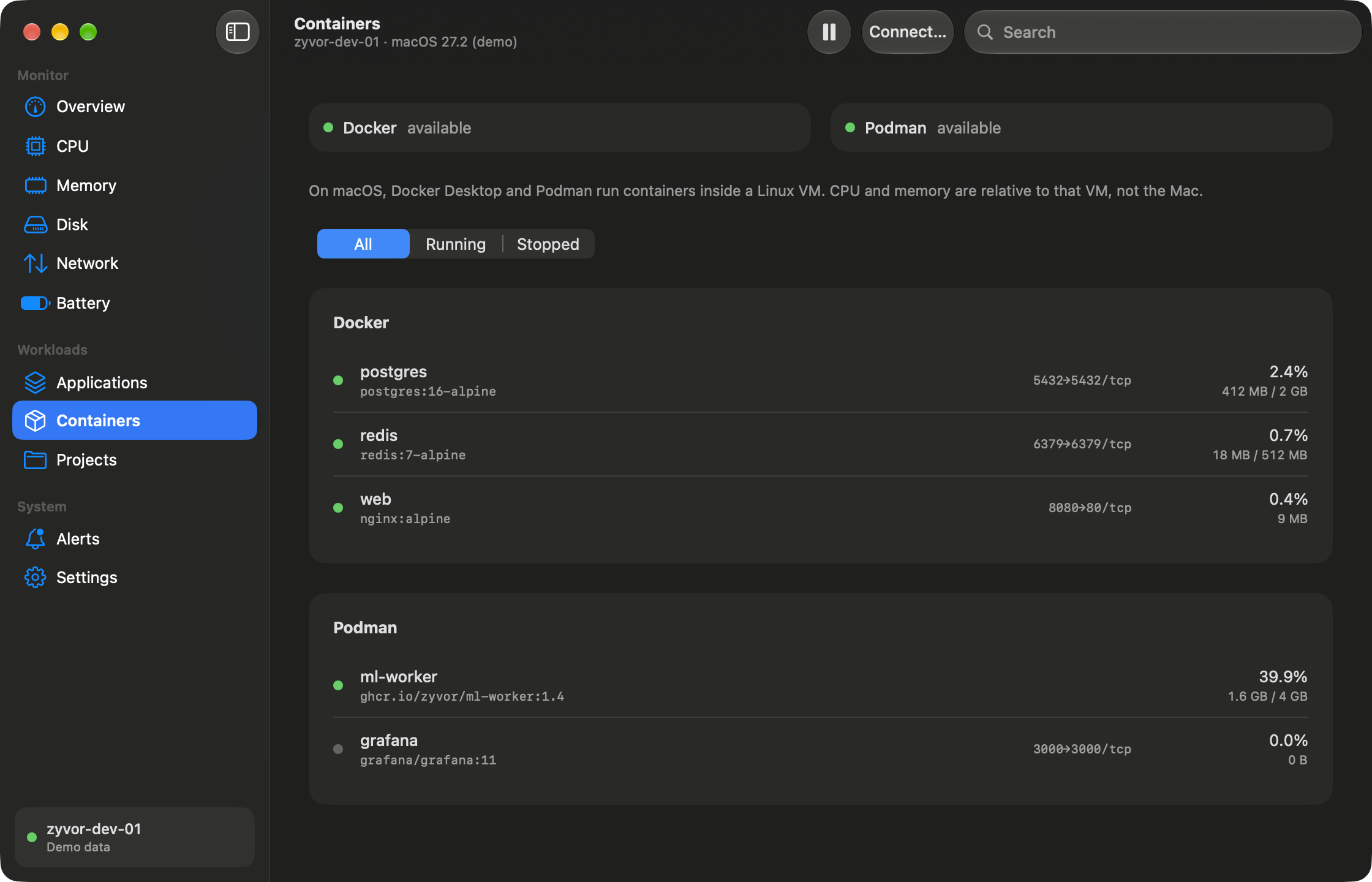
Task: Select the ml-worker container name
Action: [399, 676]
